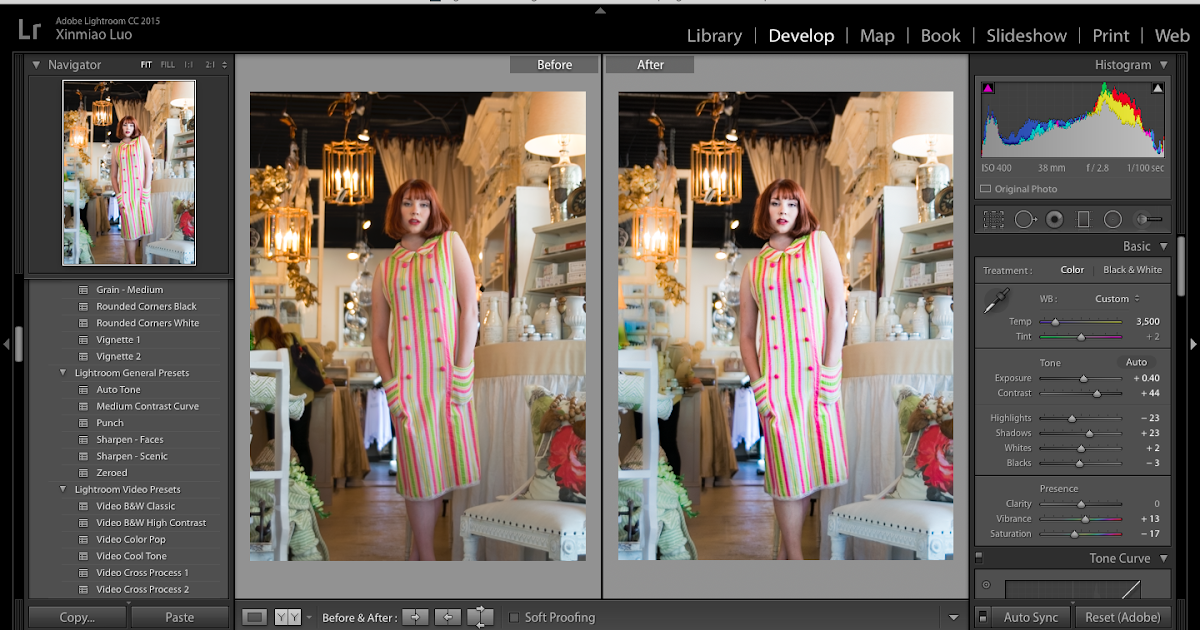Click the Exposure slider handle
This screenshot has width=1200, height=630.
pyautogui.click(x=1084, y=379)
